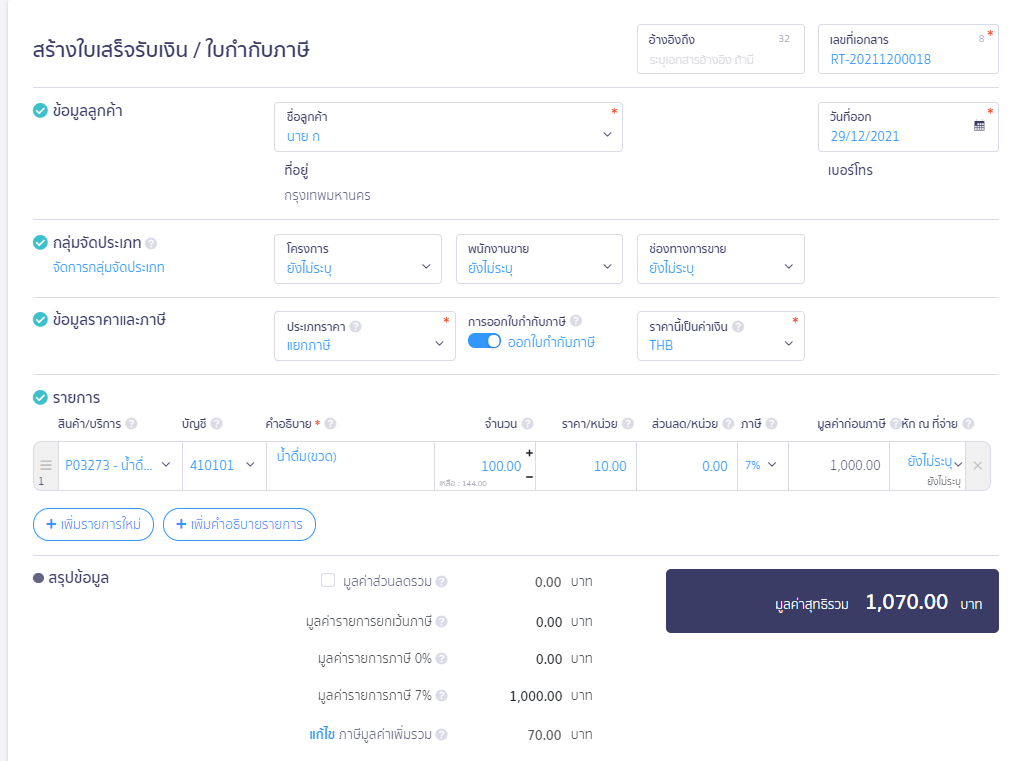Click the VAT total 70.00 value
This screenshot has width=1012, height=761.
click(x=544, y=735)
